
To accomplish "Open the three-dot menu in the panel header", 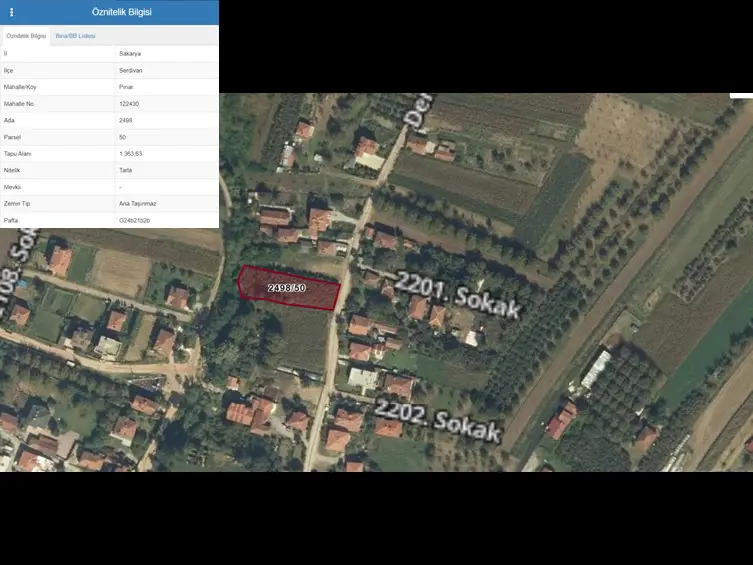I will click(x=12, y=12).
